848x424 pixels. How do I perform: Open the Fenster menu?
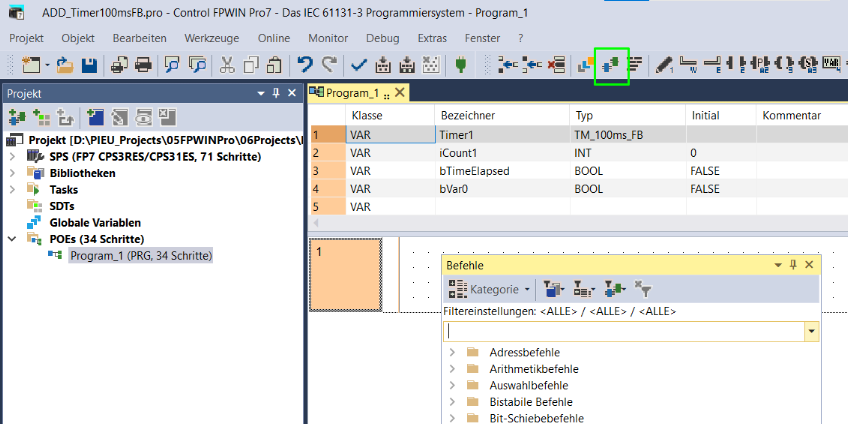(482, 38)
